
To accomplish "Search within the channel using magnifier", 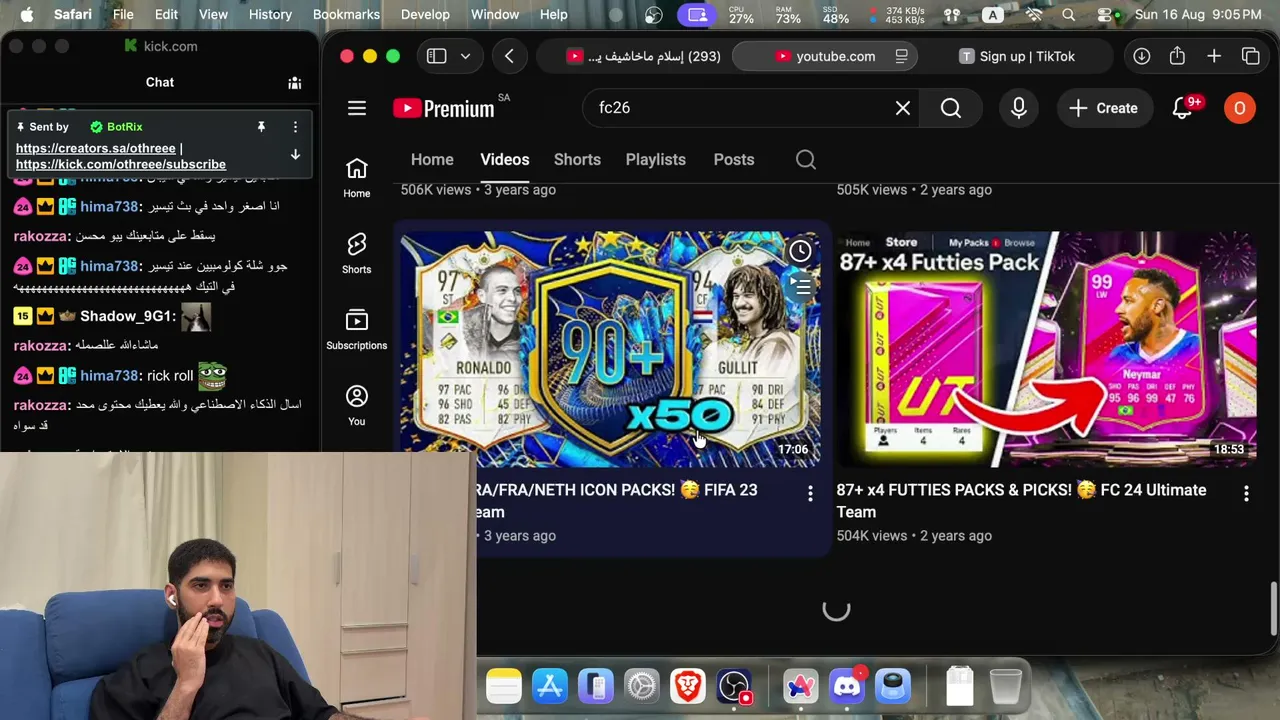I will tap(806, 160).
